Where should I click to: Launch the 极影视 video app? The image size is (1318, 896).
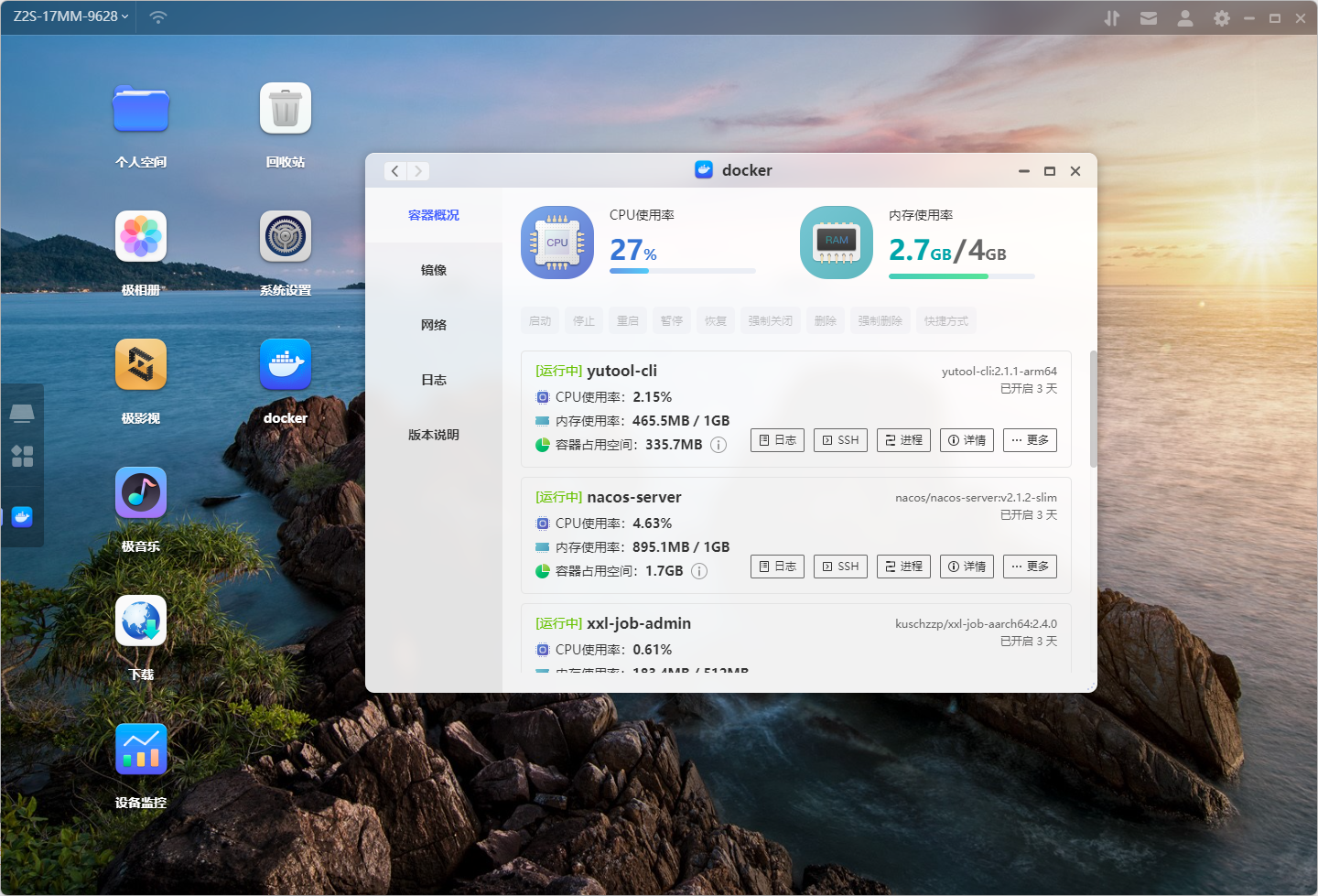(141, 365)
